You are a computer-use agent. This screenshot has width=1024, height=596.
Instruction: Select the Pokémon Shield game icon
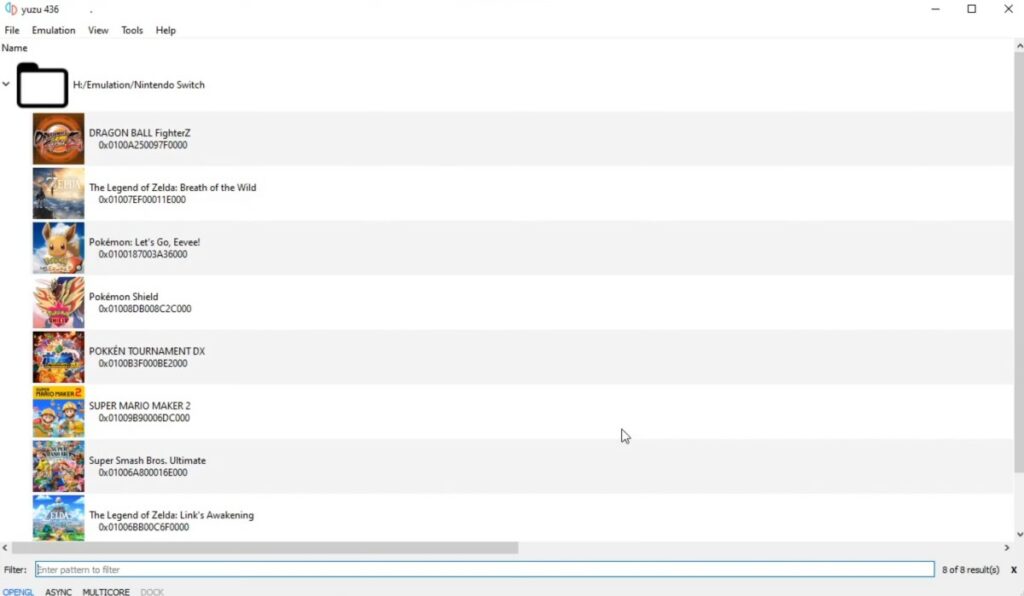click(x=58, y=303)
